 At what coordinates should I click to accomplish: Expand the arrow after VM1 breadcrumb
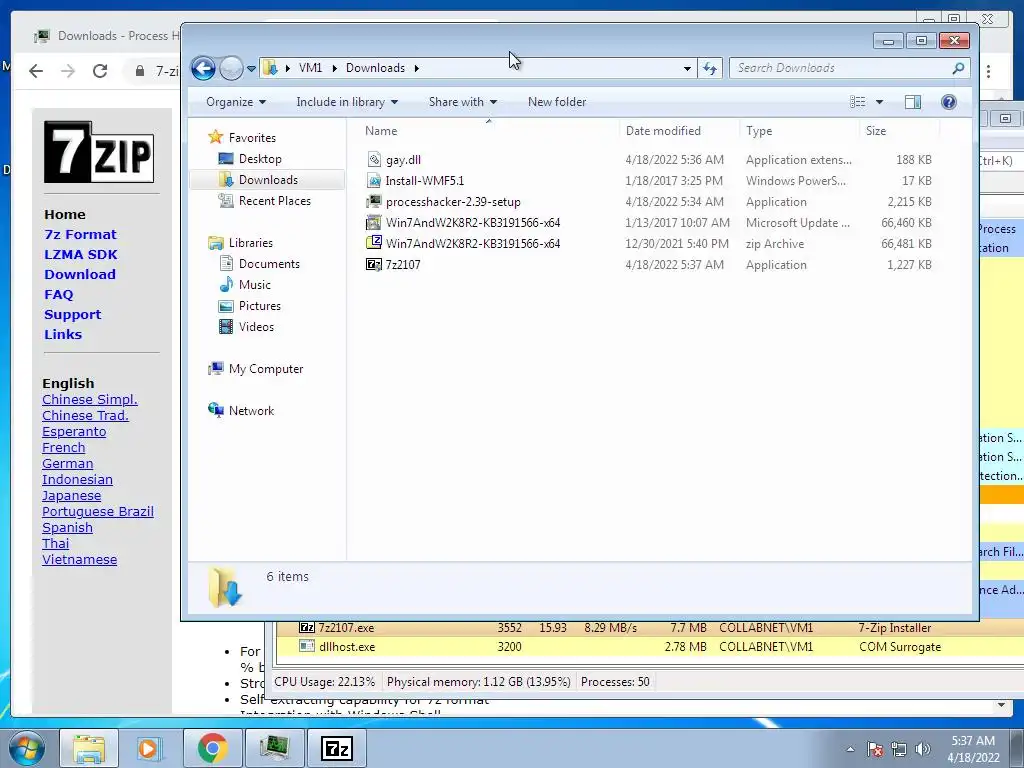pos(334,68)
